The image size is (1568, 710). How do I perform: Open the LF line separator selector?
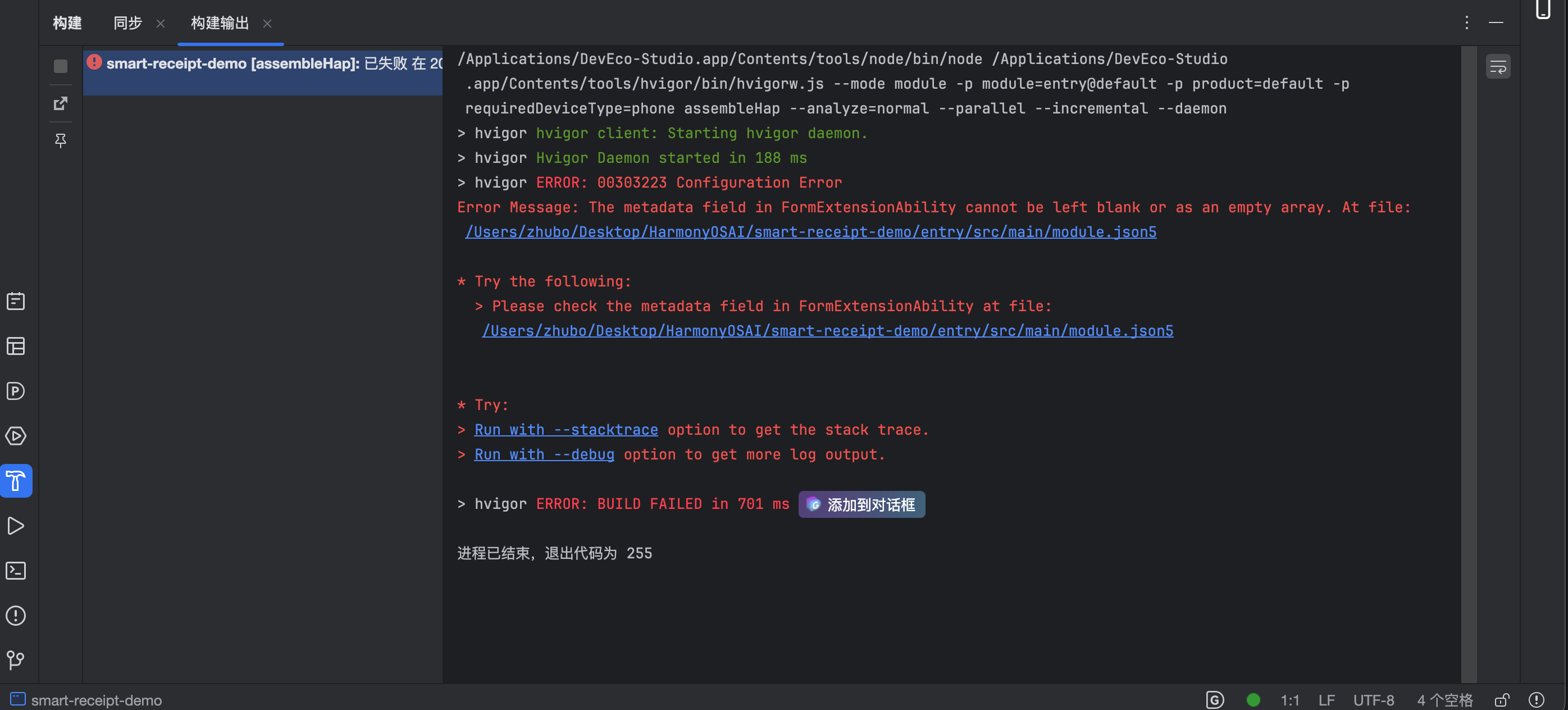pyautogui.click(x=1327, y=700)
